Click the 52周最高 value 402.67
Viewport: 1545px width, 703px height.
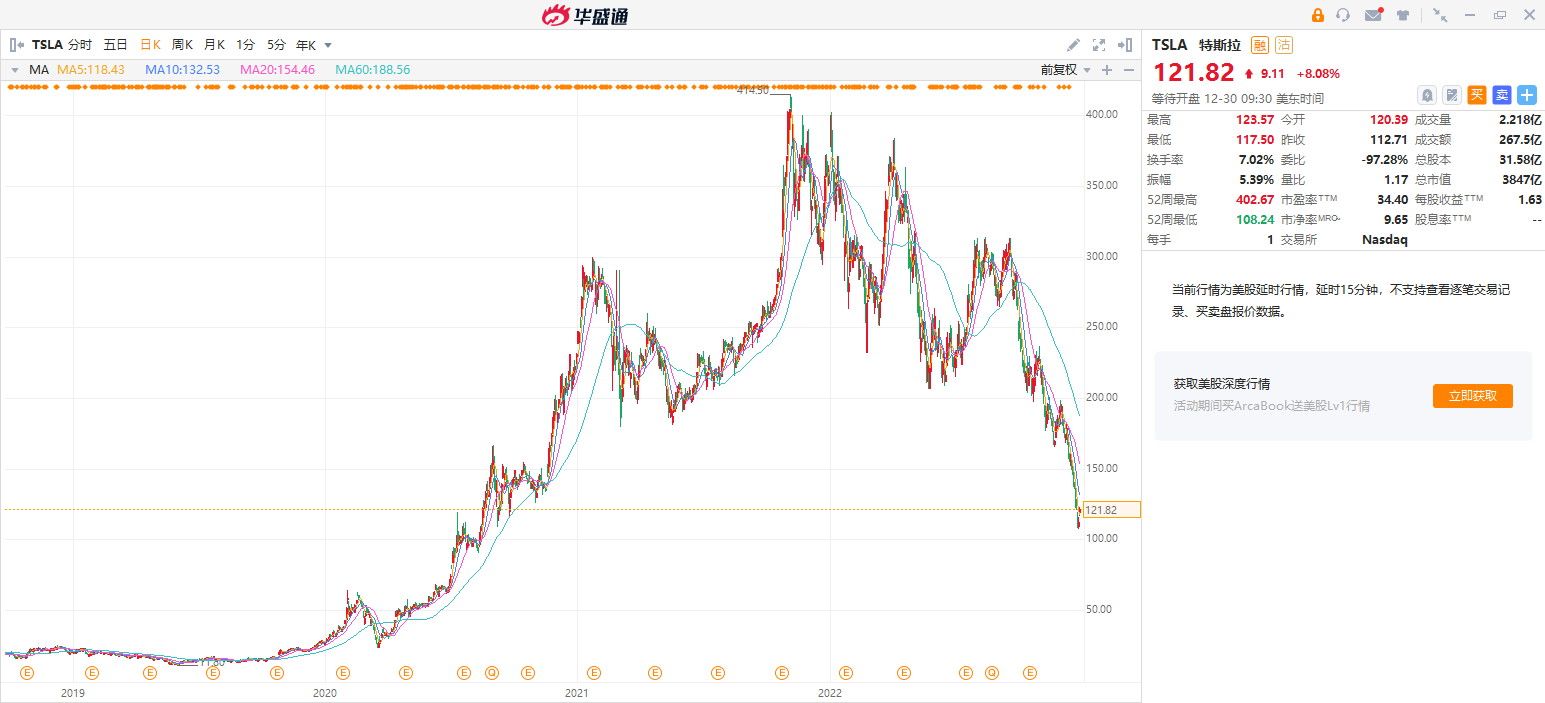click(x=1255, y=200)
